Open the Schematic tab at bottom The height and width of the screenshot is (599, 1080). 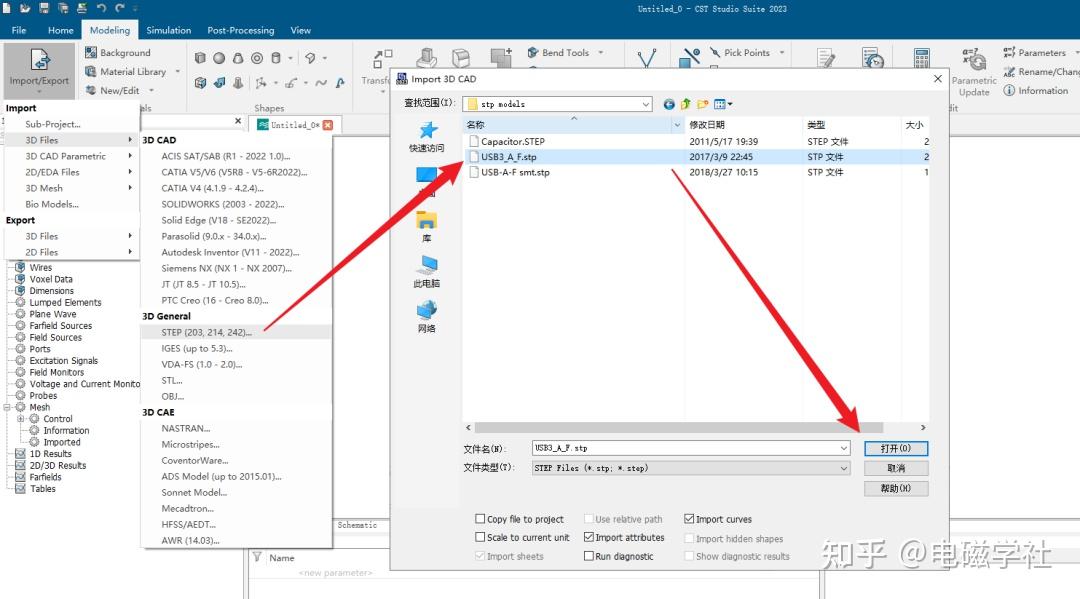click(x=357, y=525)
